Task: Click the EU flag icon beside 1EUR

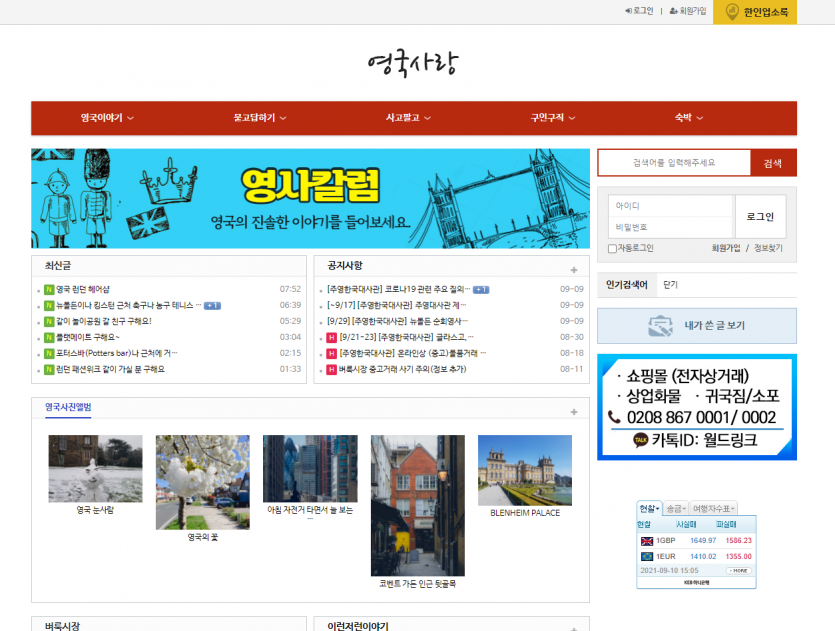Action: click(x=646, y=556)
